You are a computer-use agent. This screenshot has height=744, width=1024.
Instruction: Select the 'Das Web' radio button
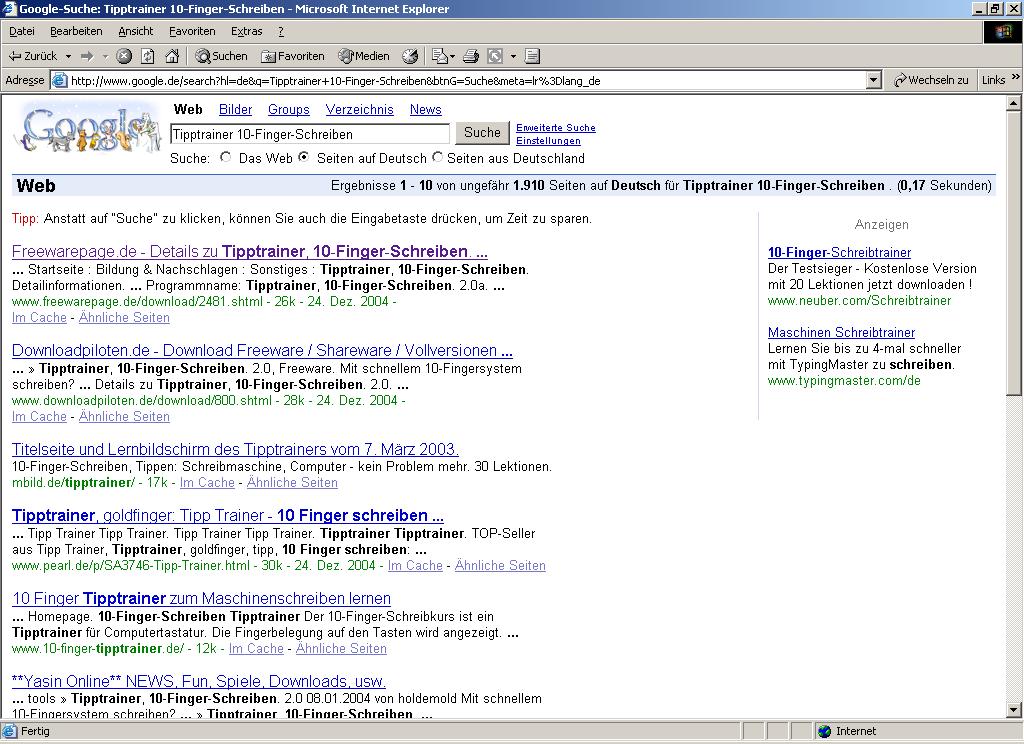click(226, 158)
